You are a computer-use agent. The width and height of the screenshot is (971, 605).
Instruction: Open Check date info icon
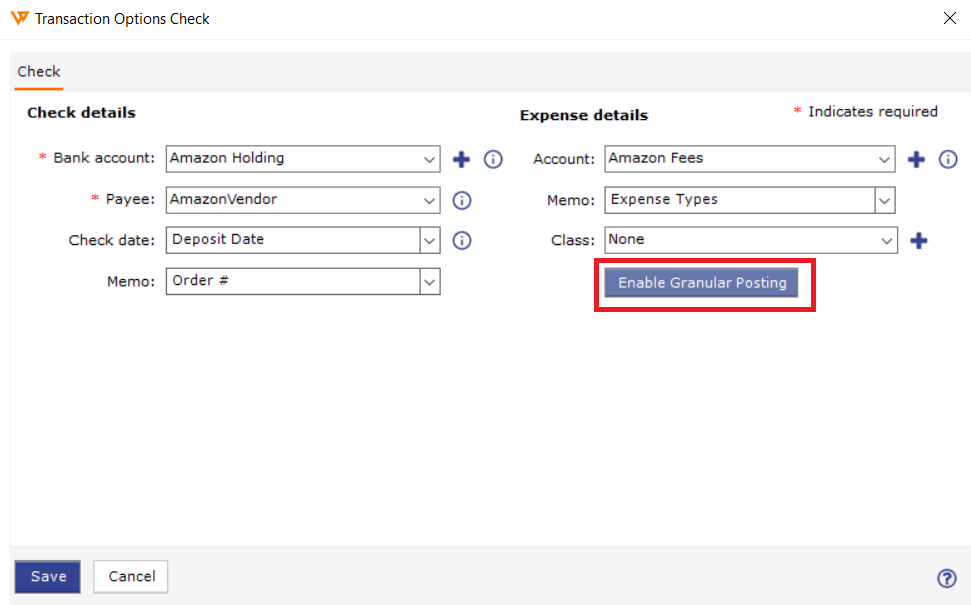tap(462, 240)
